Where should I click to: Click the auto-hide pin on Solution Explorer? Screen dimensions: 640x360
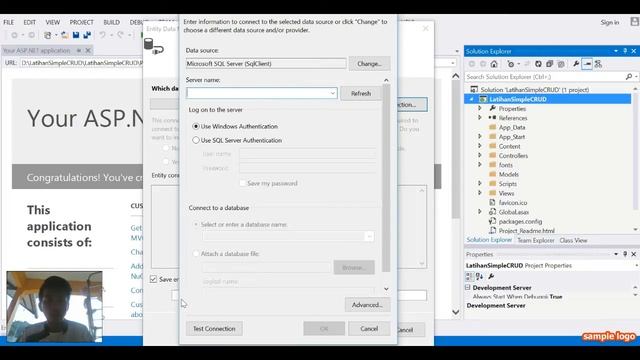(625, 51)
